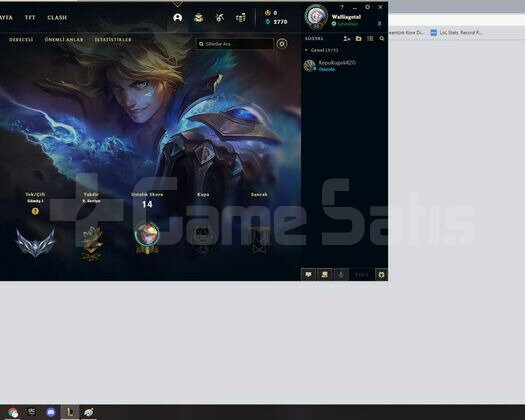Viewport: 525px width, 420px height.
Task: Click the ranked silver emblem under Tek/Çift
Action: click(35, 242)
